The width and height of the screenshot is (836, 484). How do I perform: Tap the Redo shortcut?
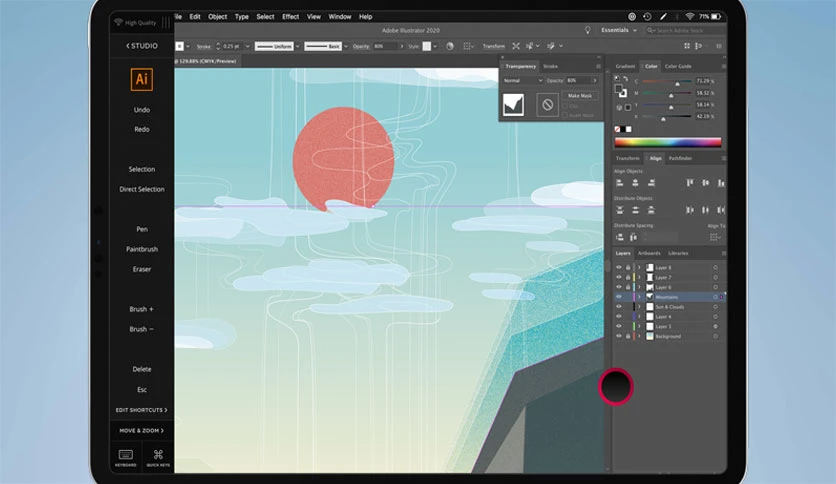142,130
